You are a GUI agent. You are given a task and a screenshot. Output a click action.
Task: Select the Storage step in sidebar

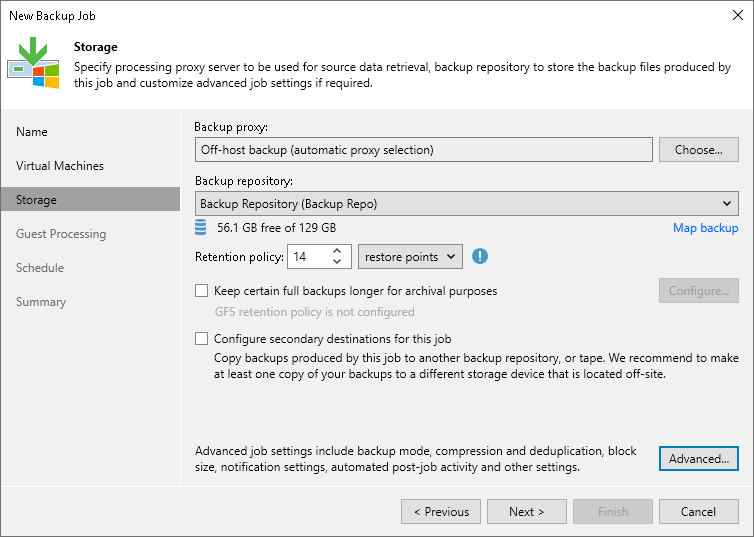36,200
